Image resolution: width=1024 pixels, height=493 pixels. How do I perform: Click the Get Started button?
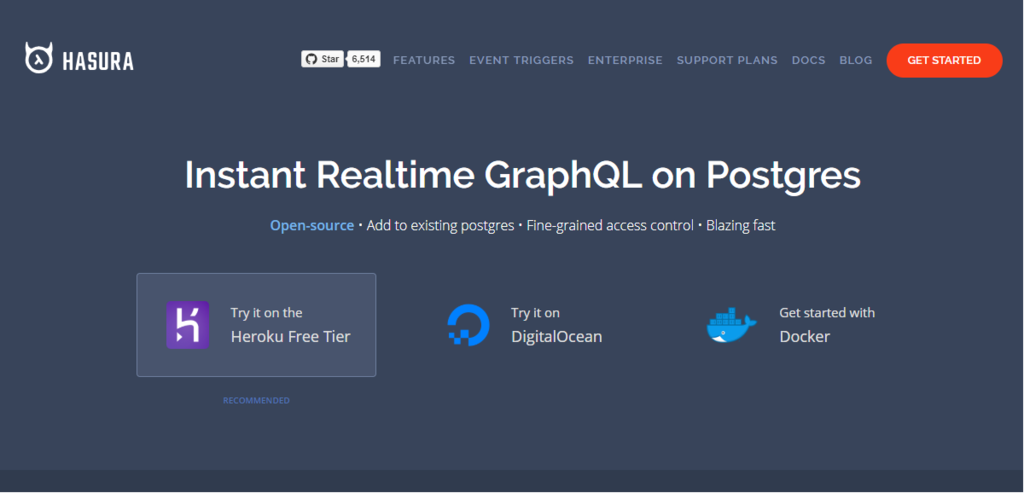[x=944, y=60]
